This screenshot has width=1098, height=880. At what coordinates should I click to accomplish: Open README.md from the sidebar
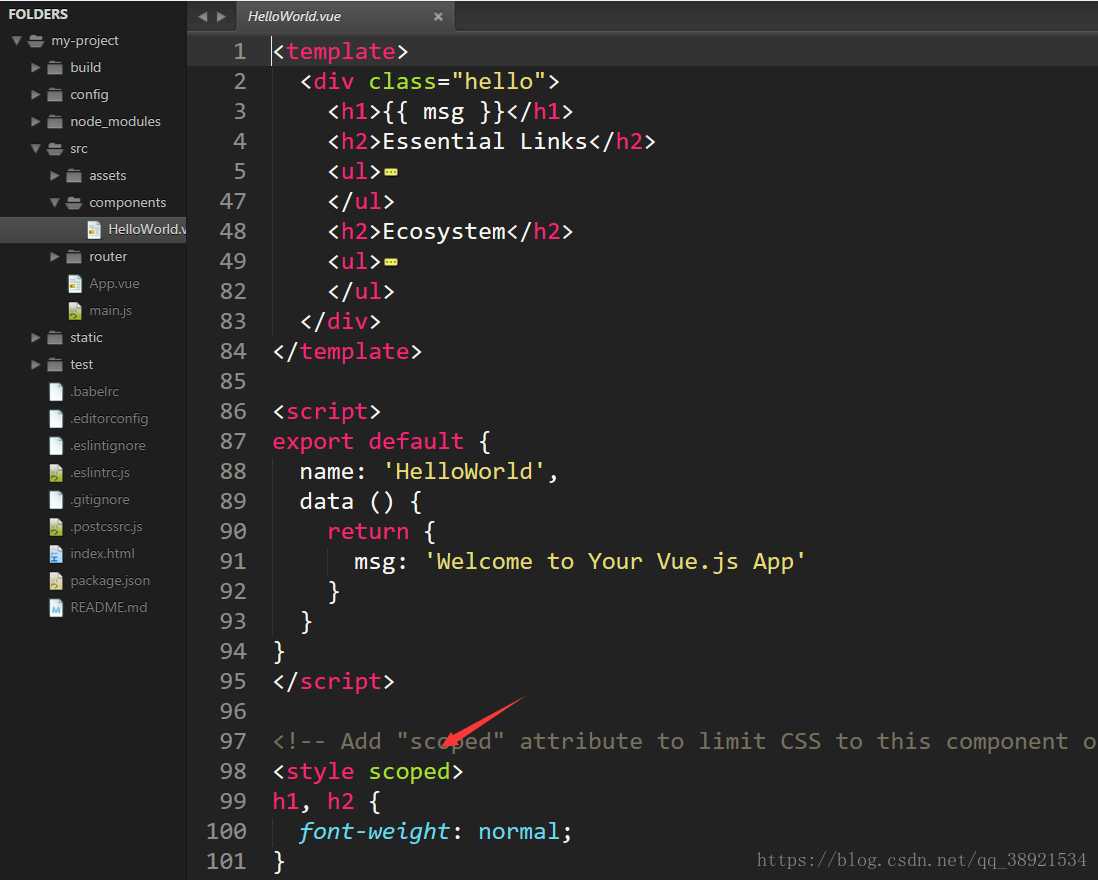[109, 608]
